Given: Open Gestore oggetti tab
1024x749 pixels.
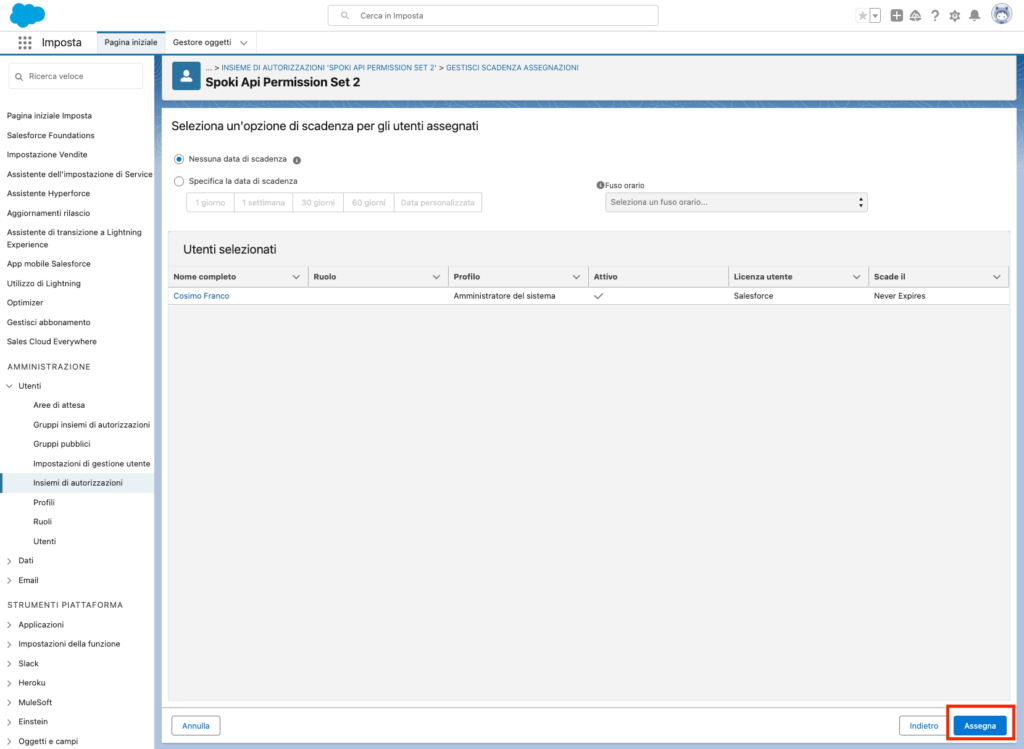Looking at the screenshot, I should 202,43.
